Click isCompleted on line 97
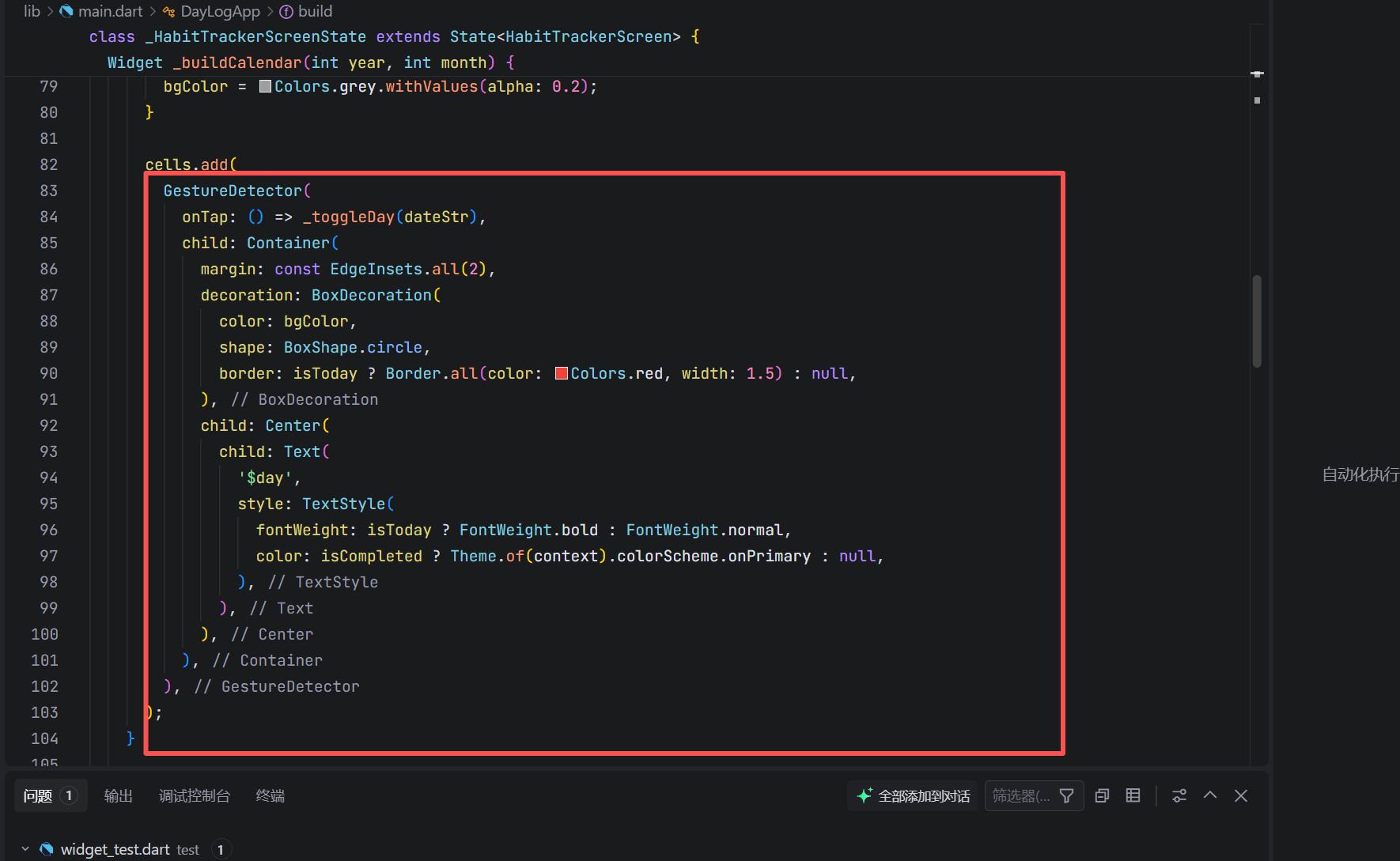 pyautogui.click(x=371, y=556)
